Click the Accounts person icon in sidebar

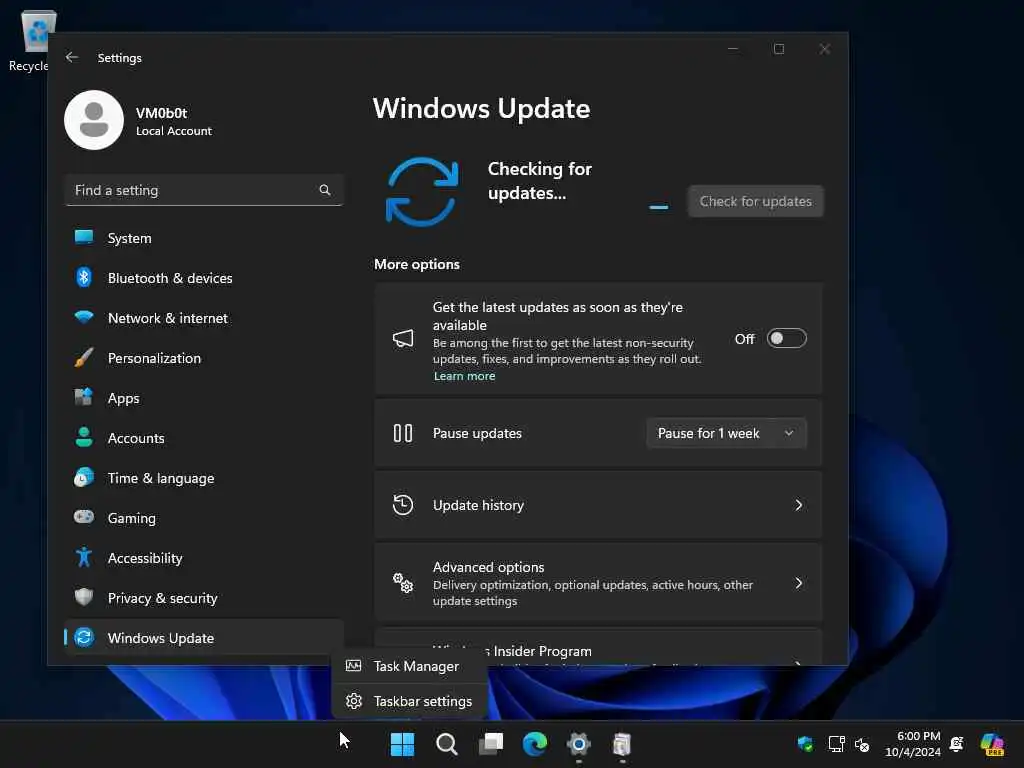tap(84, 437)
